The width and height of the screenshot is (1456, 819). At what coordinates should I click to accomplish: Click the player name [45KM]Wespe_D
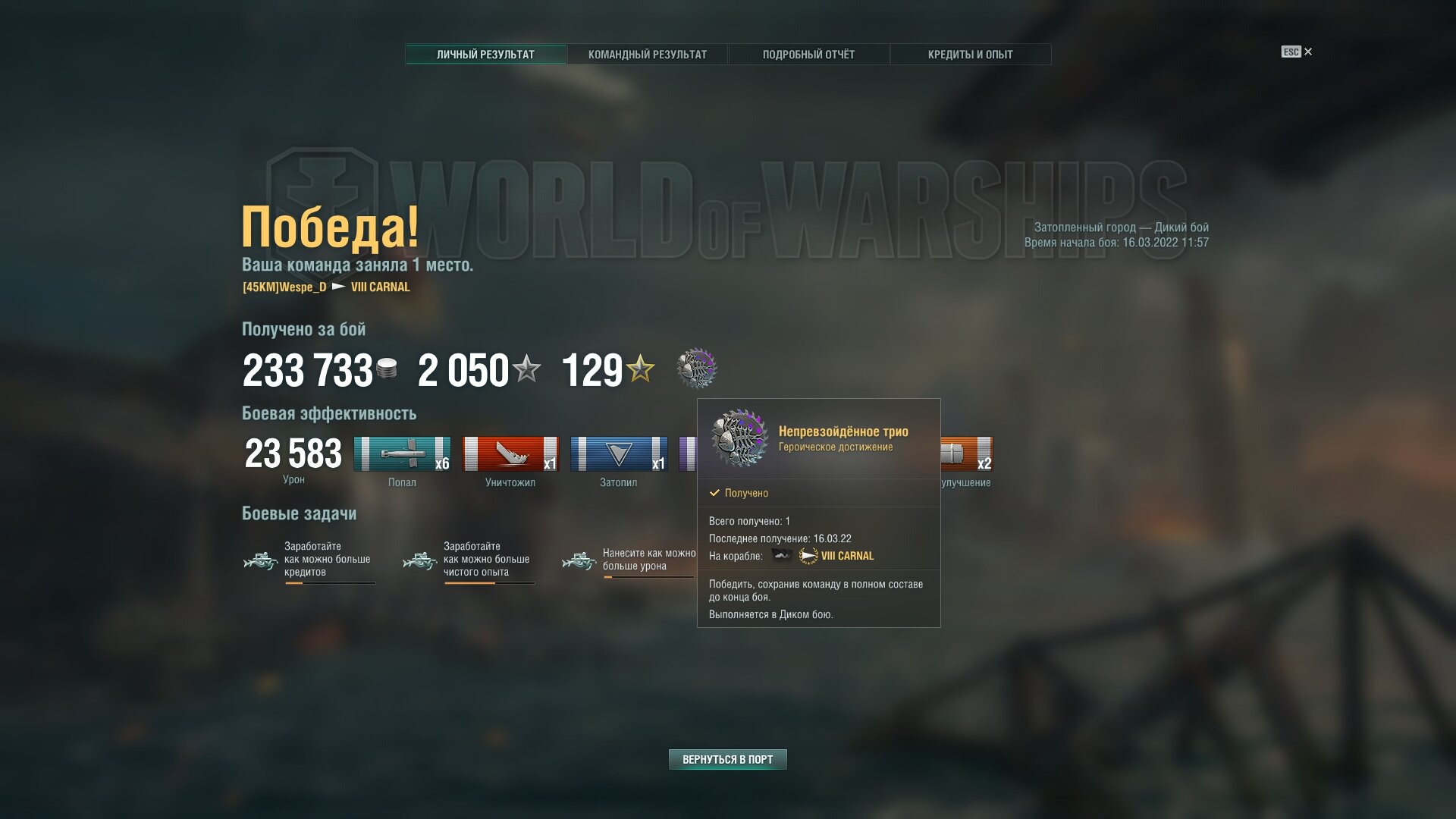pyautogui.click(x=284, y=287)
